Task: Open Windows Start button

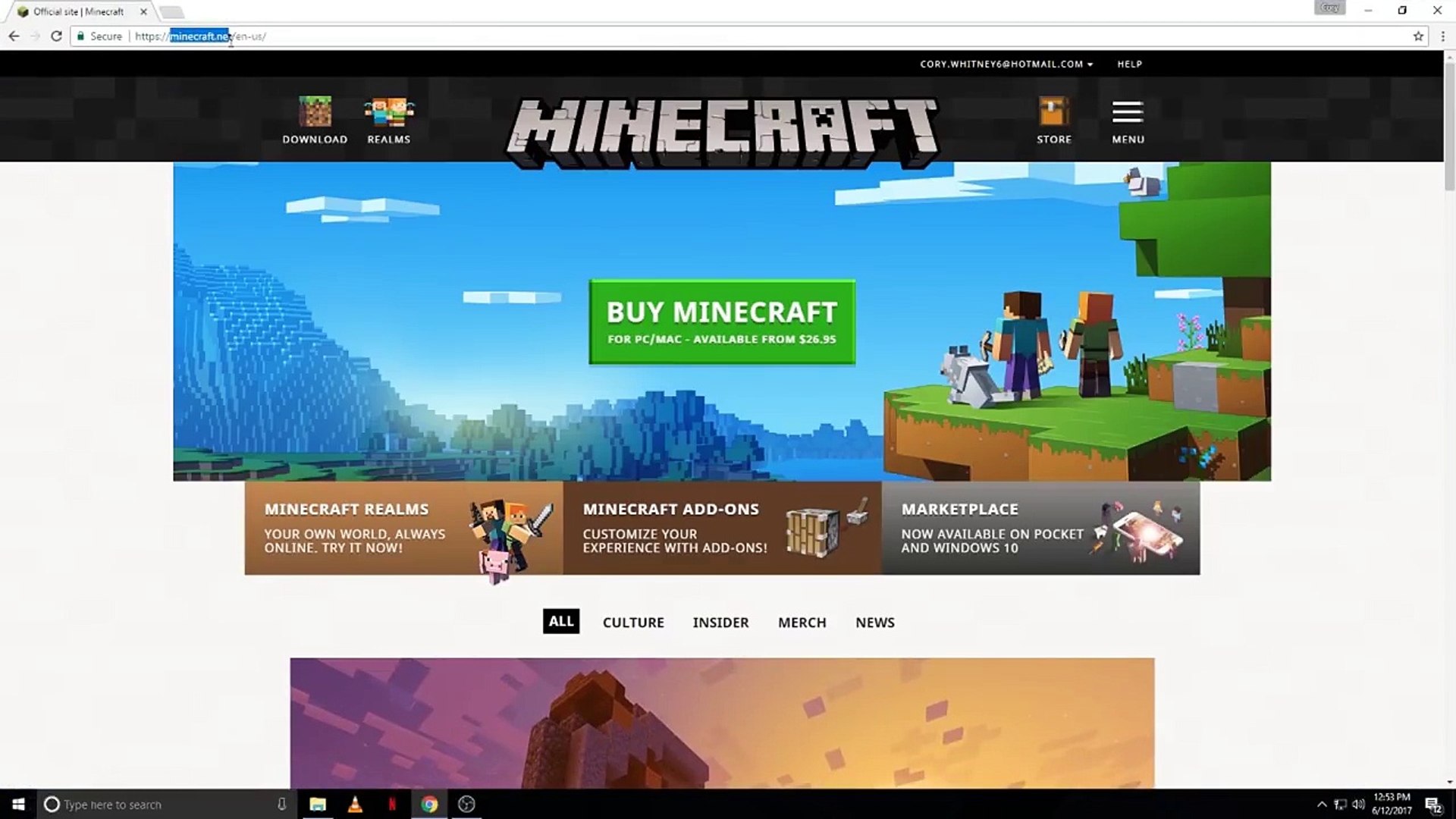Action: coord(18,804)
